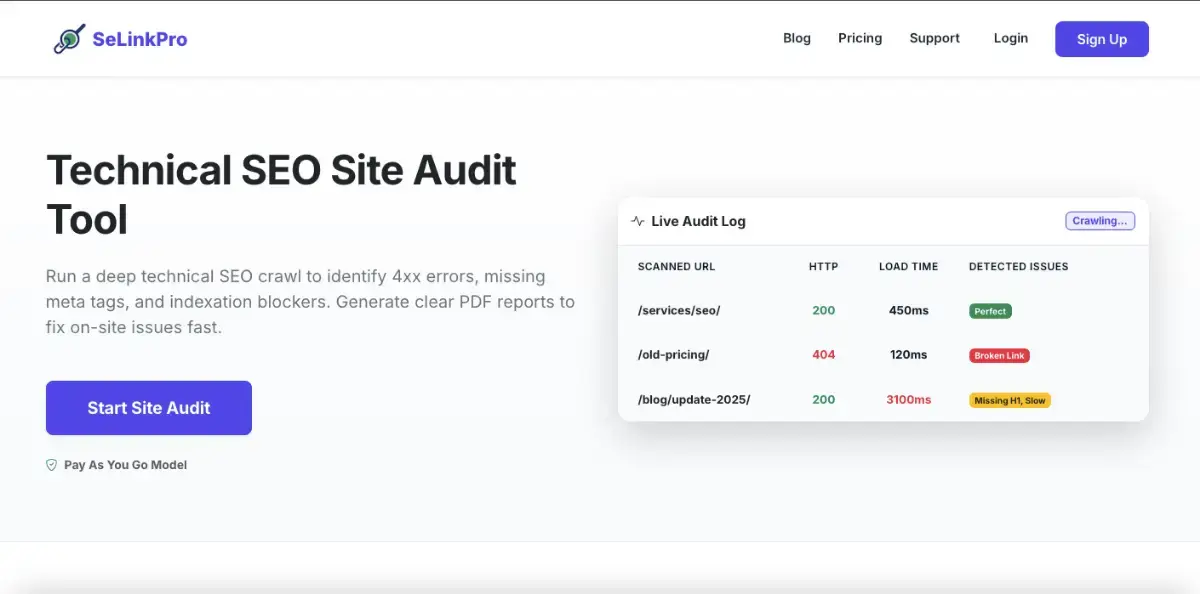Viewport: 1200px width, 594px height.
Task: Click the SCANNED URL column header
Action: 676,267
